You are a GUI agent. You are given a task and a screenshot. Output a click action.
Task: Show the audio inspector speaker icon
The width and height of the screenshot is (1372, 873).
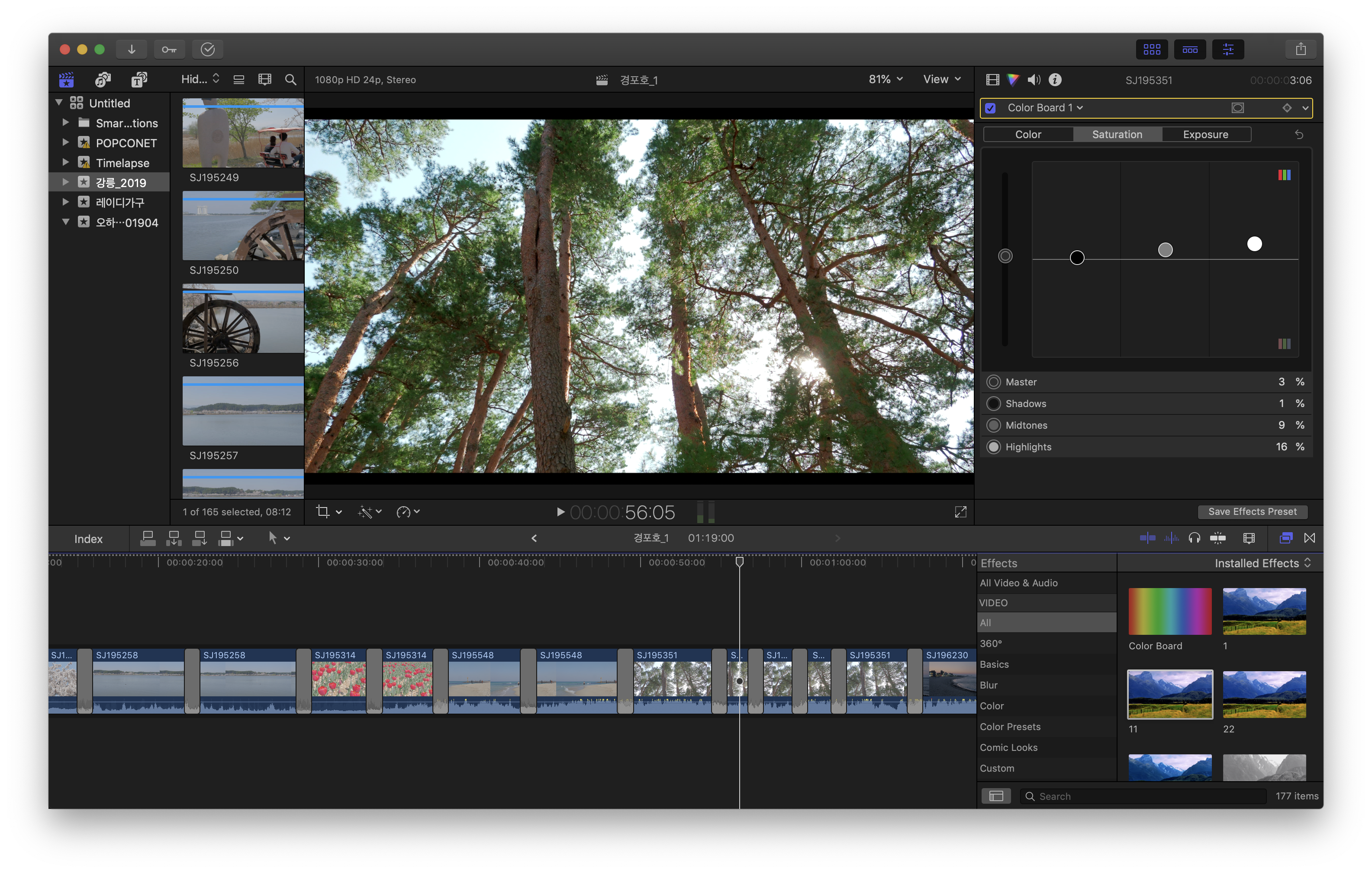coord(1034,80)
